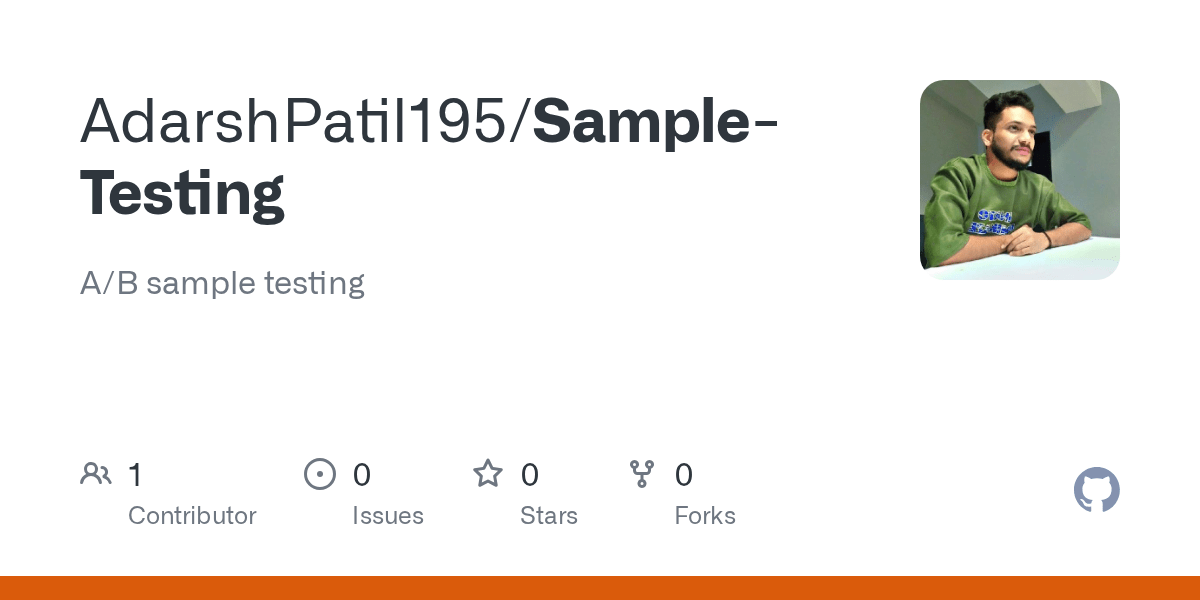This screenshot has width=1200, height=600.
Task: Open the Sample-Testing repository title
Action: [x=430, y=157]
